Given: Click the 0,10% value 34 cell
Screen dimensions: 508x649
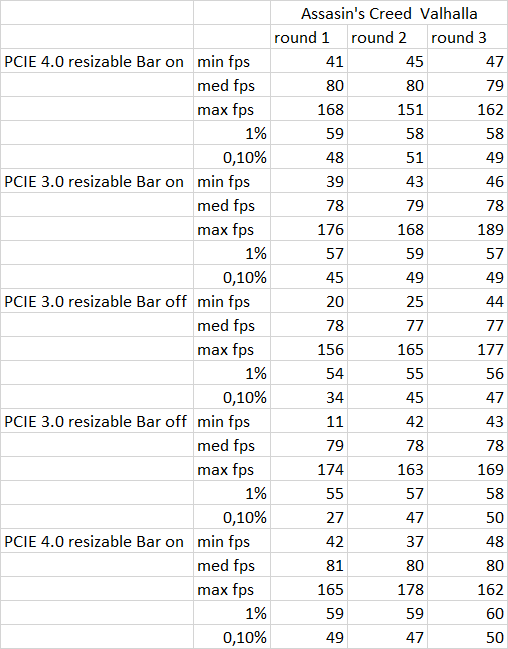Looking at the screenshot, I should [309, 397].
